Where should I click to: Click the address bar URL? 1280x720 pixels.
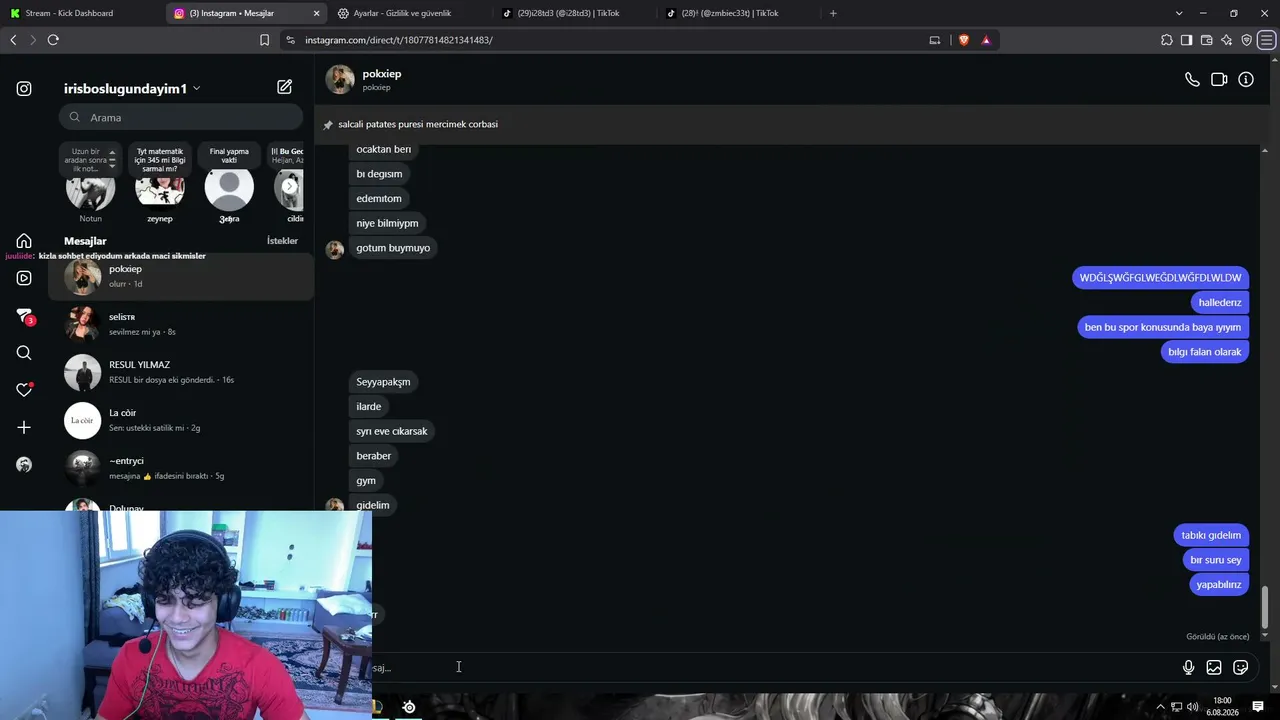point(399,40)
